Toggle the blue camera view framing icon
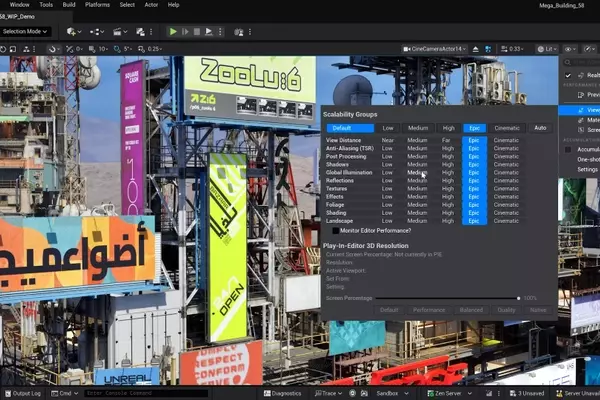Viewport: 600px width, 400px height. coord(488,49)
